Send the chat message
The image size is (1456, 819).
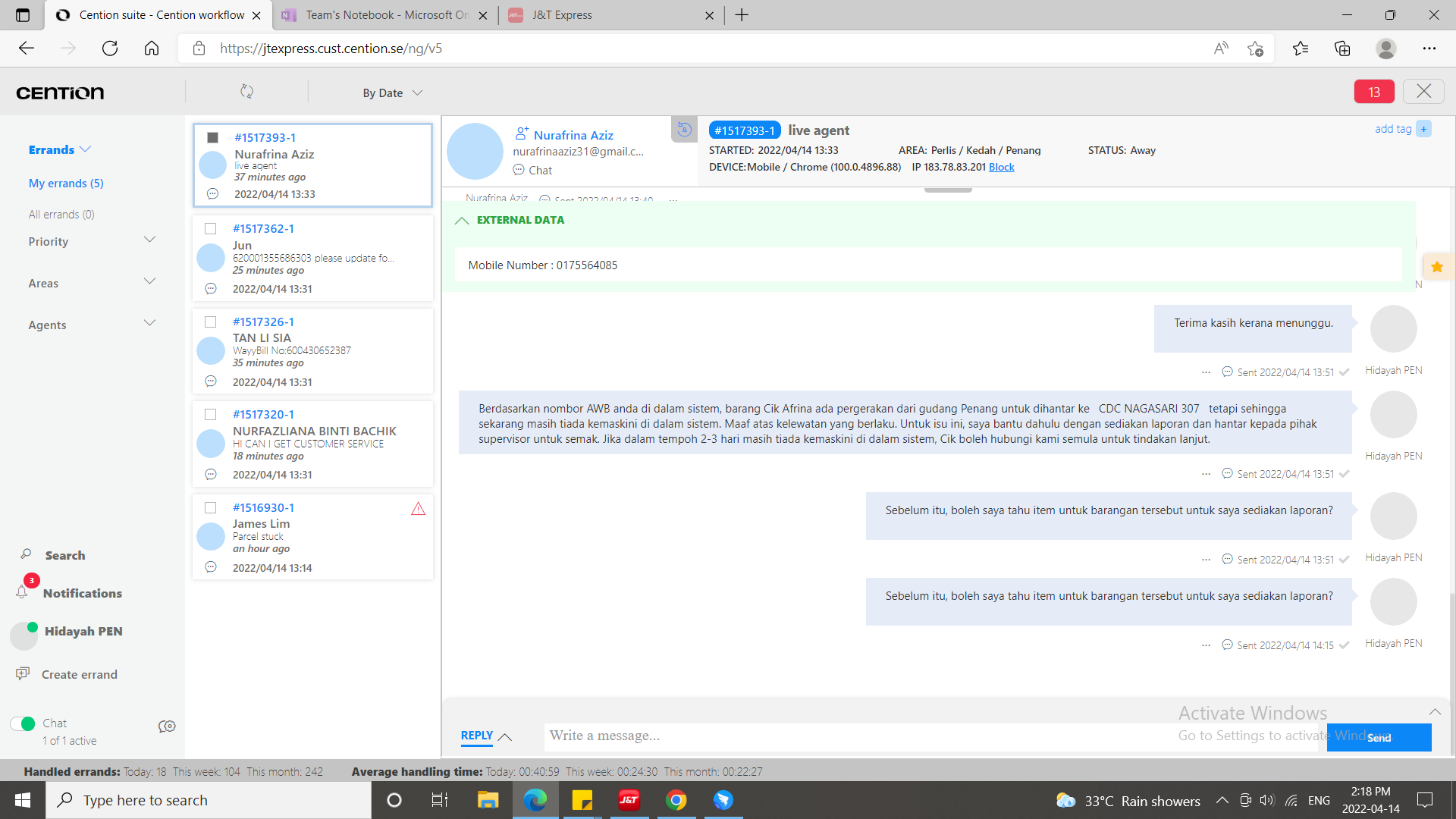pyautogui.click(x=1379, y=738)
